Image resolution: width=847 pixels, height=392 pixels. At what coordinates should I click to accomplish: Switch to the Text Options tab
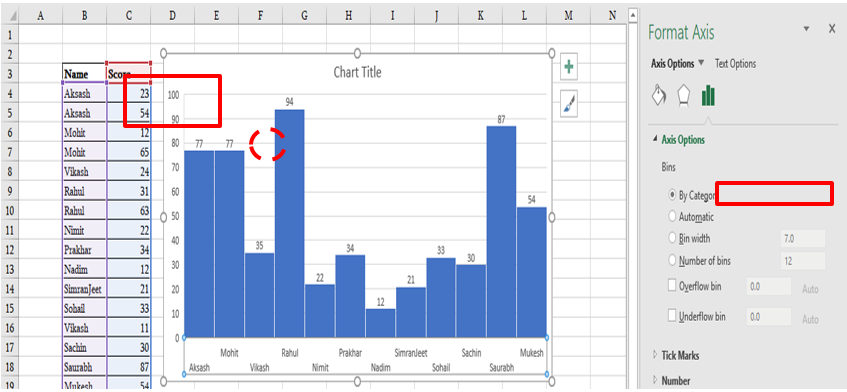735,64
